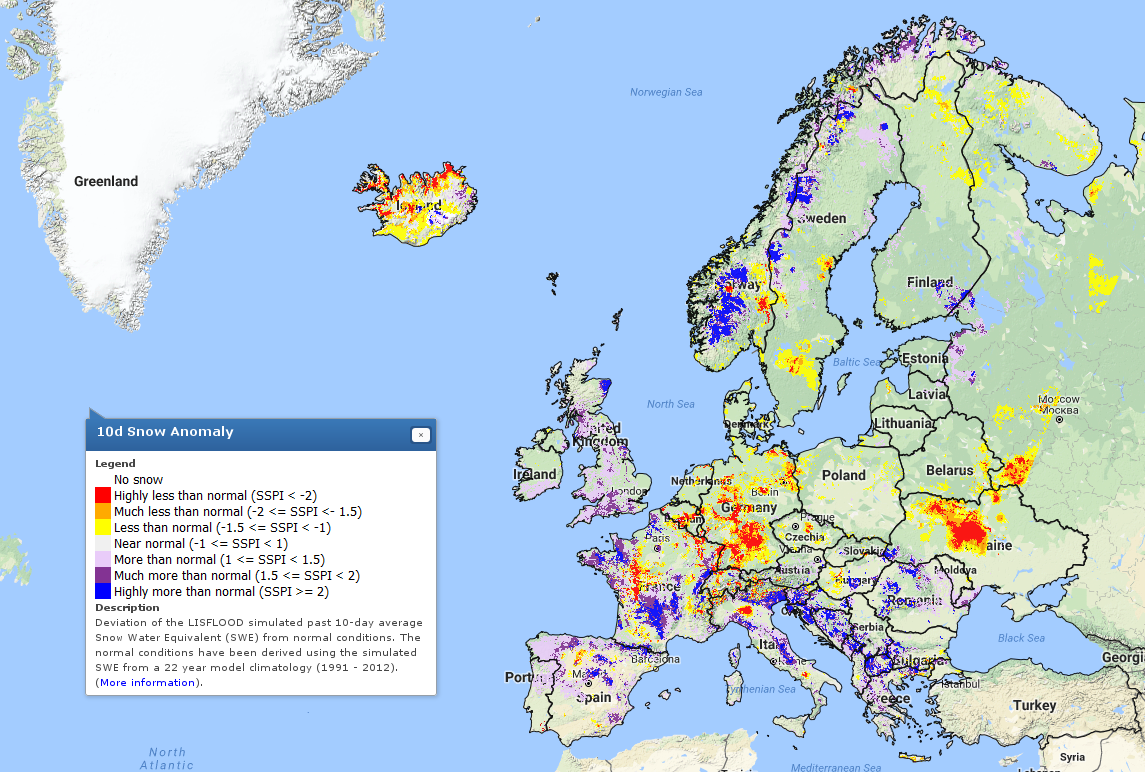Image resolution: width=1145 pixels, height=772 pixels.
Task: Click the Turkey country label
Action: tap(1033, 705)
